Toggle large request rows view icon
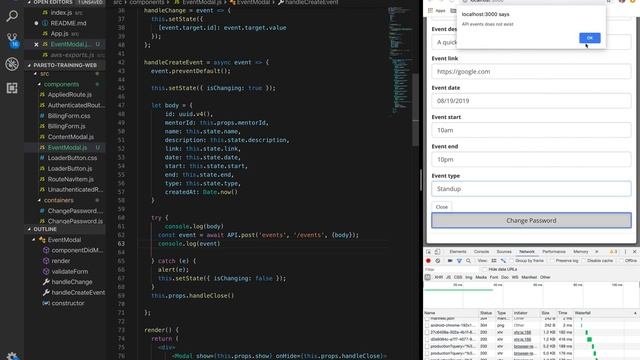Image resolution: width=640 pixels, height=360 pixels. tap(494, 260)
